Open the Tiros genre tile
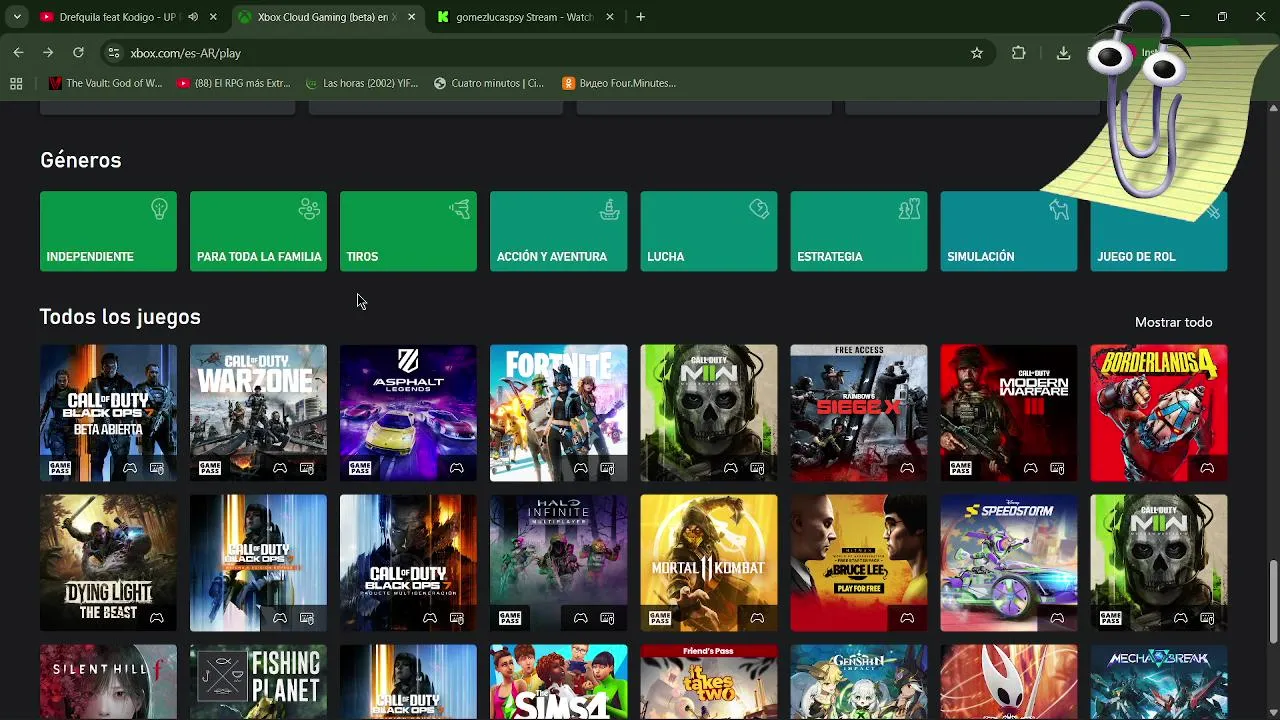This screenshot has height=720, width=1280. click(408, 231)
